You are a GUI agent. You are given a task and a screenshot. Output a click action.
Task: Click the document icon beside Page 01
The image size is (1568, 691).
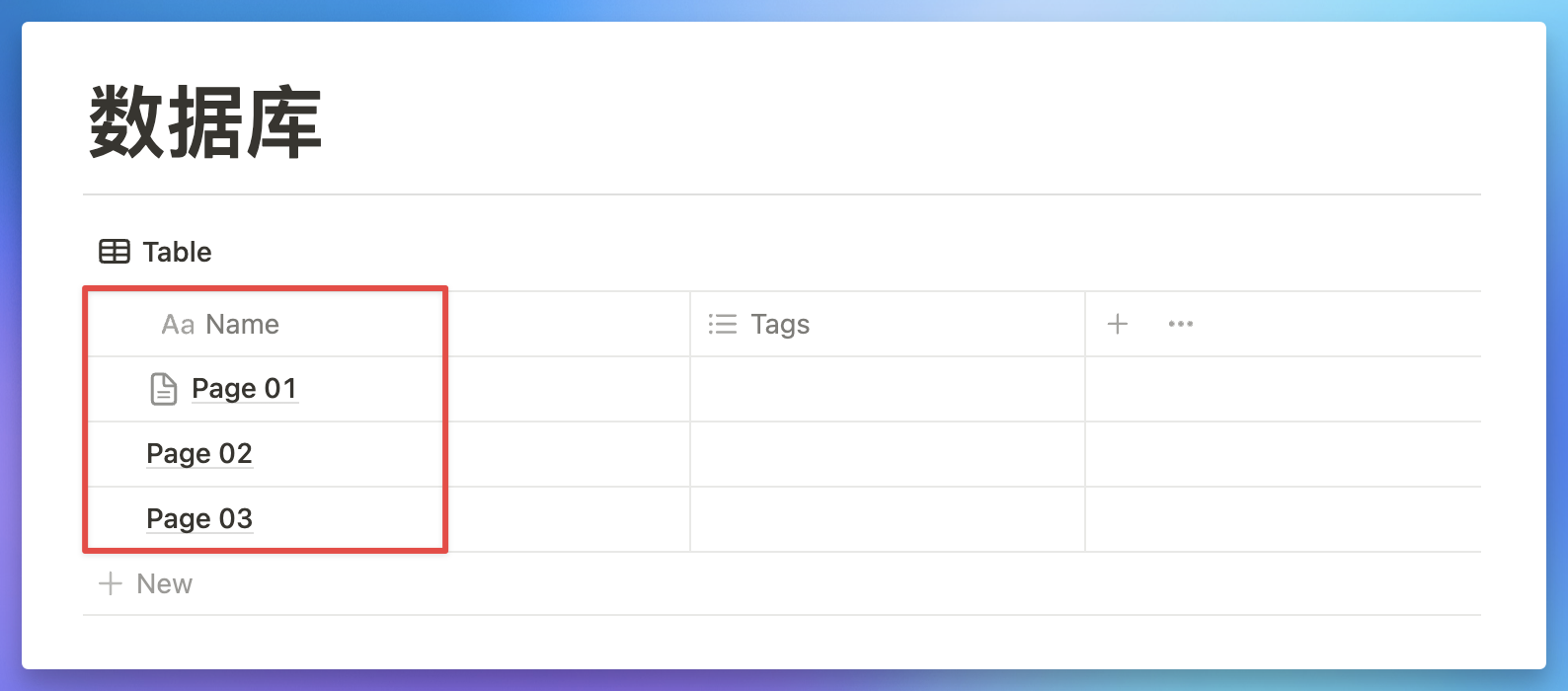point(164,389)
